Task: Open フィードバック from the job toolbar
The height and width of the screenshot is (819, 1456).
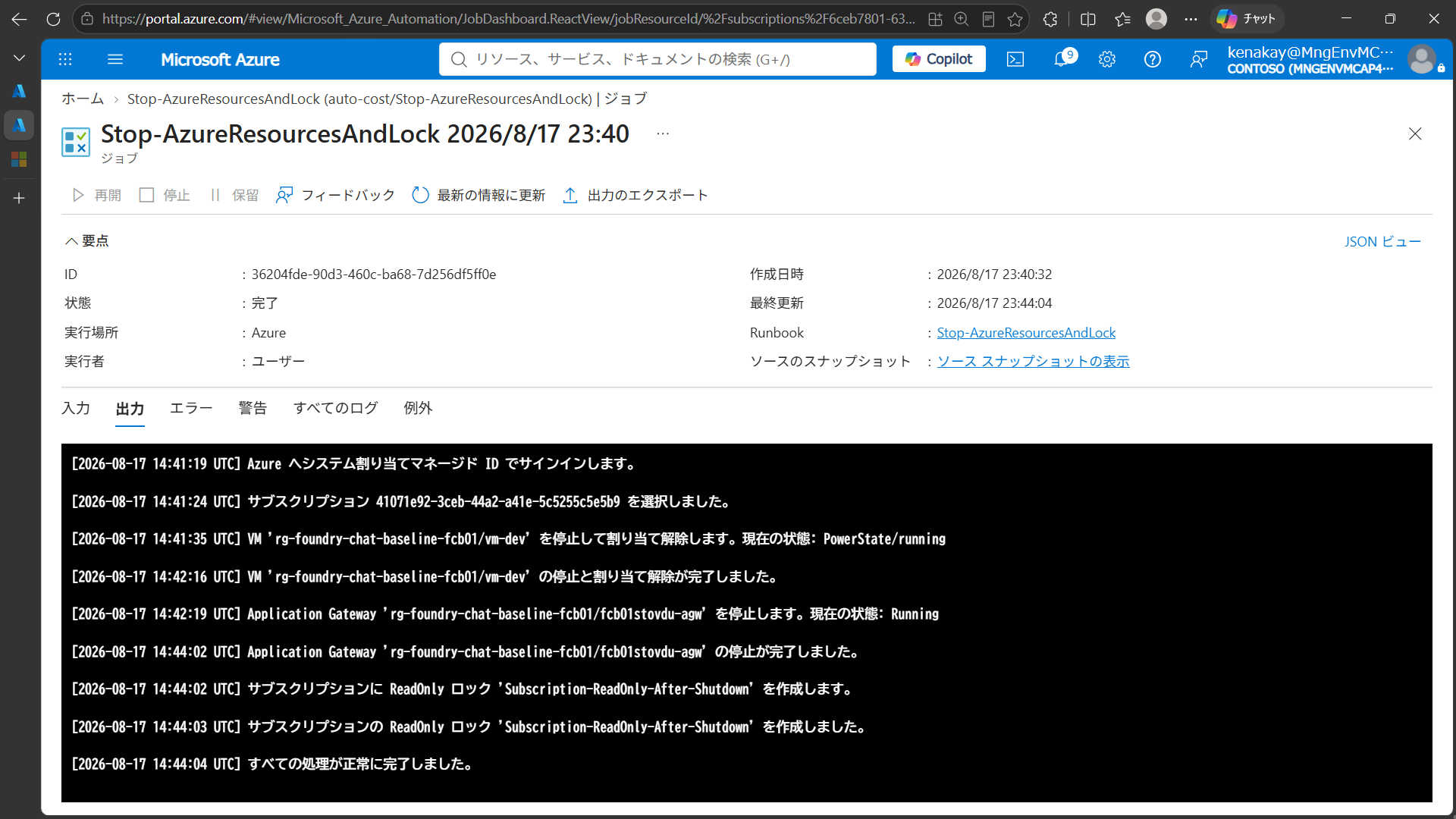Action: [x=335, y=196]
